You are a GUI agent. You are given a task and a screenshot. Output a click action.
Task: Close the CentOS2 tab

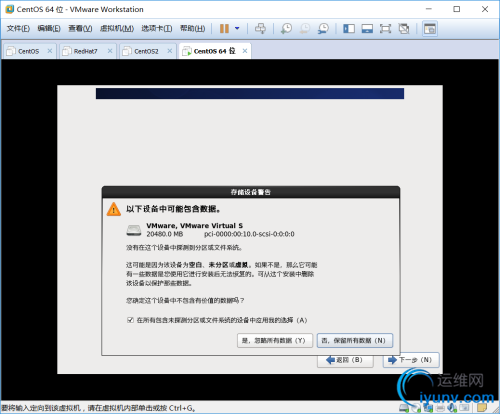click(170, 51)
